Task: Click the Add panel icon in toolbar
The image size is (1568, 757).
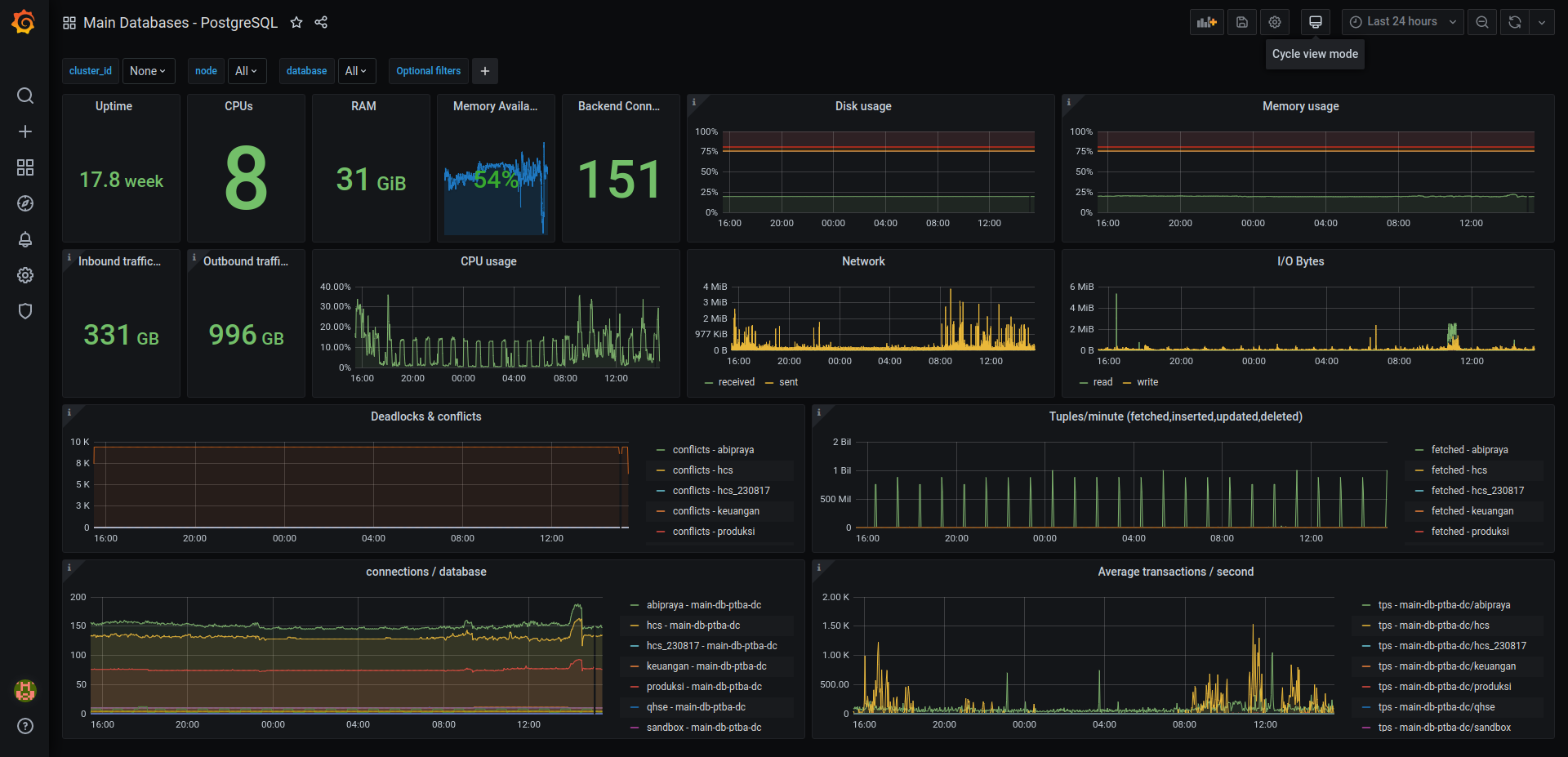Action: (1206, 22)
